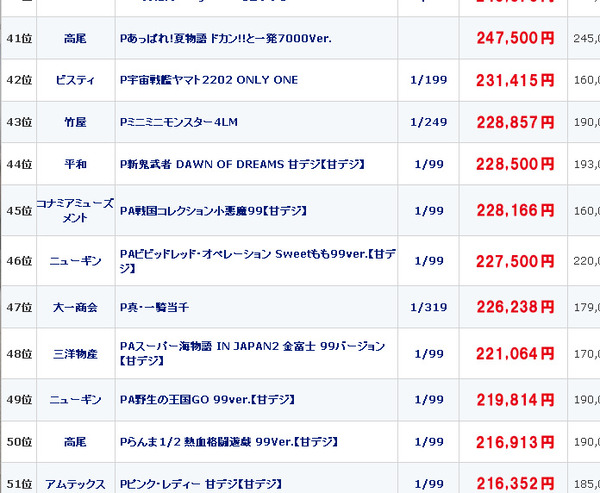Image resolution: width=600 pixels, height=493 pixels.
Task: Click probability 1/99 in 新鬼武者 row
Action: pyautogui.click(x=429, y=164)
